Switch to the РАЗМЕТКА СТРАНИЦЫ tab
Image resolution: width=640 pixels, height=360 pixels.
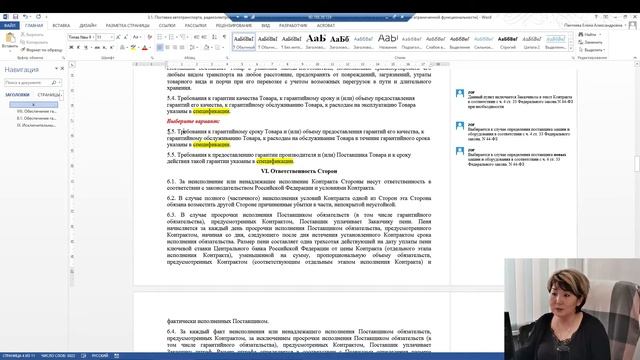pos(127,25)
